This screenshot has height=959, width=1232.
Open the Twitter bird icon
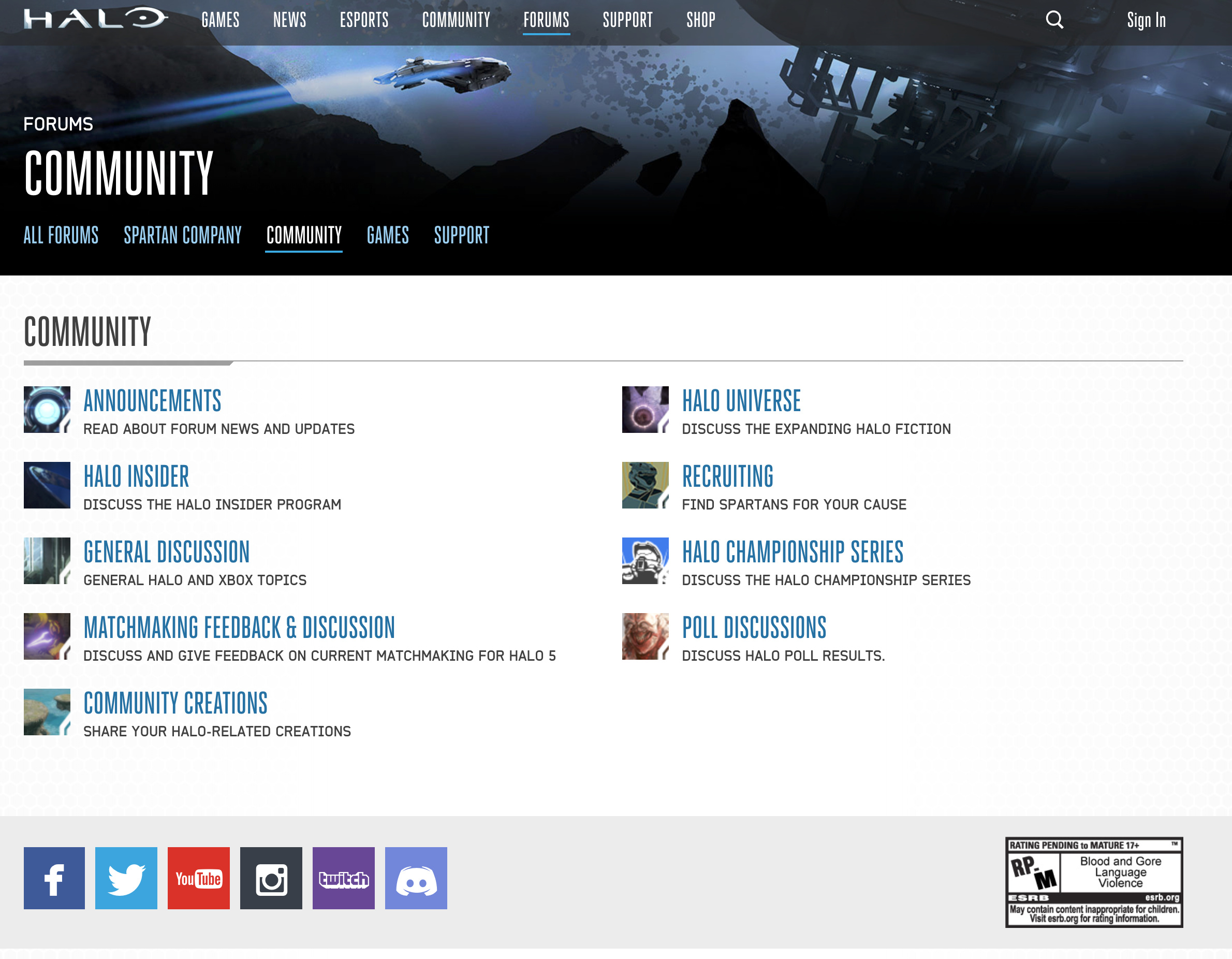pos(126,878)
